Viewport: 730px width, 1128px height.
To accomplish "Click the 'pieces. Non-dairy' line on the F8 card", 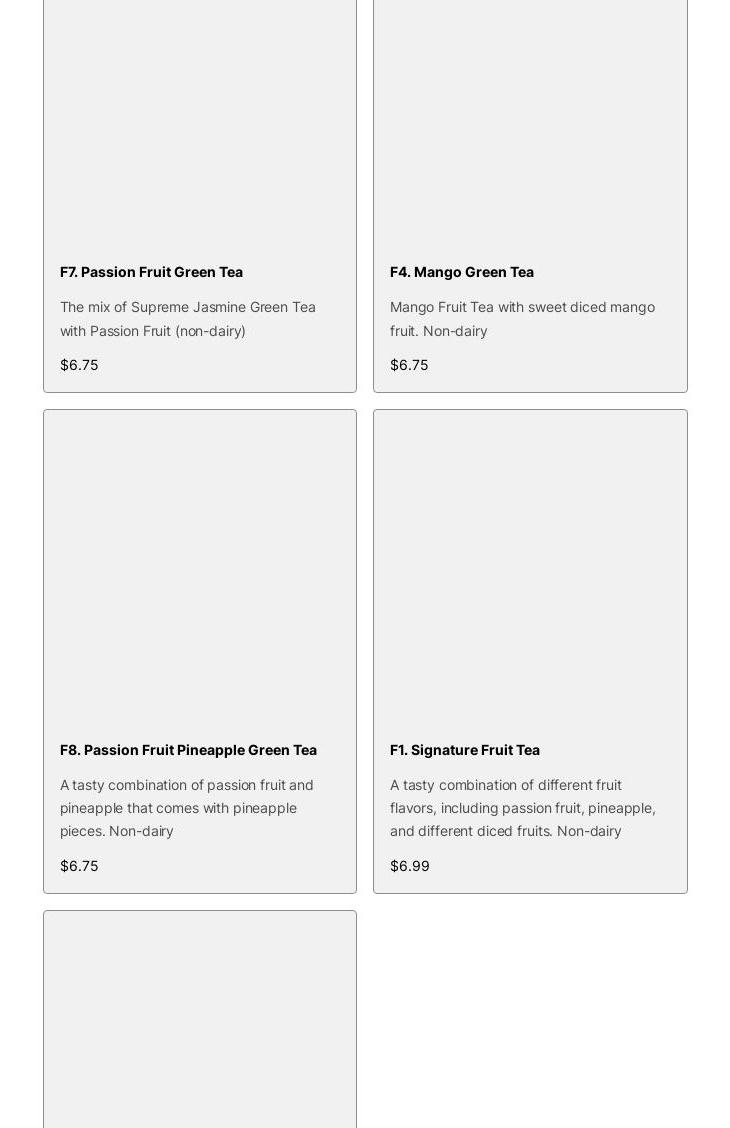I will pos(116,831).
